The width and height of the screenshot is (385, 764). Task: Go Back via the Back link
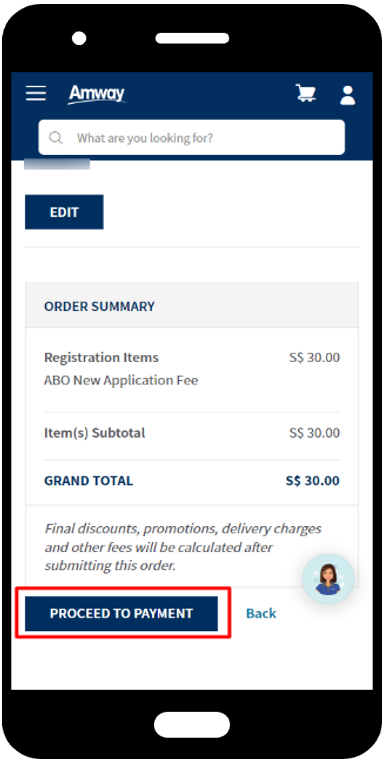[261, 613]
